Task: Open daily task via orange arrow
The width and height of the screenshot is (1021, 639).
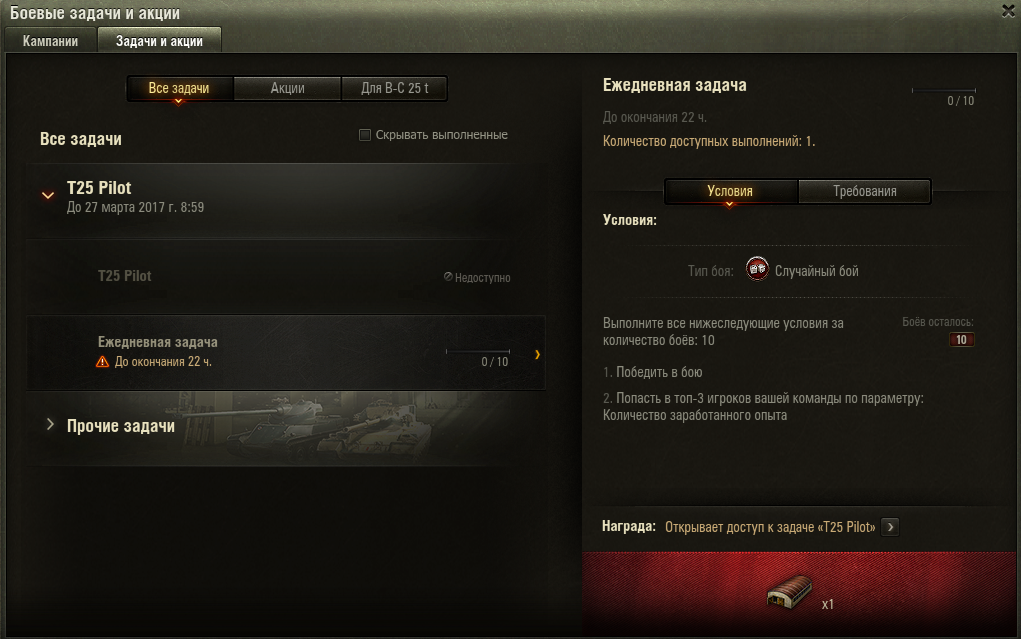Action: tap(537, 354)
